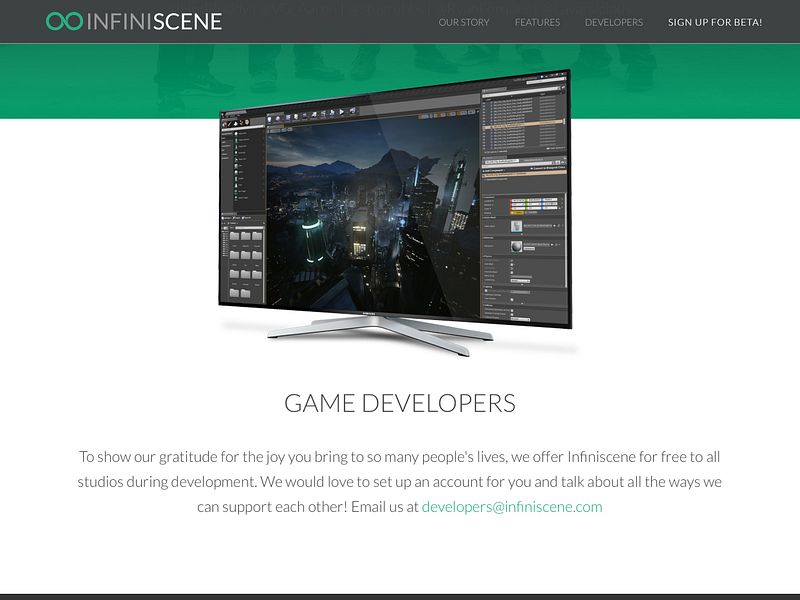Email developers@infiniscene.com link

(x=512, y=507)
